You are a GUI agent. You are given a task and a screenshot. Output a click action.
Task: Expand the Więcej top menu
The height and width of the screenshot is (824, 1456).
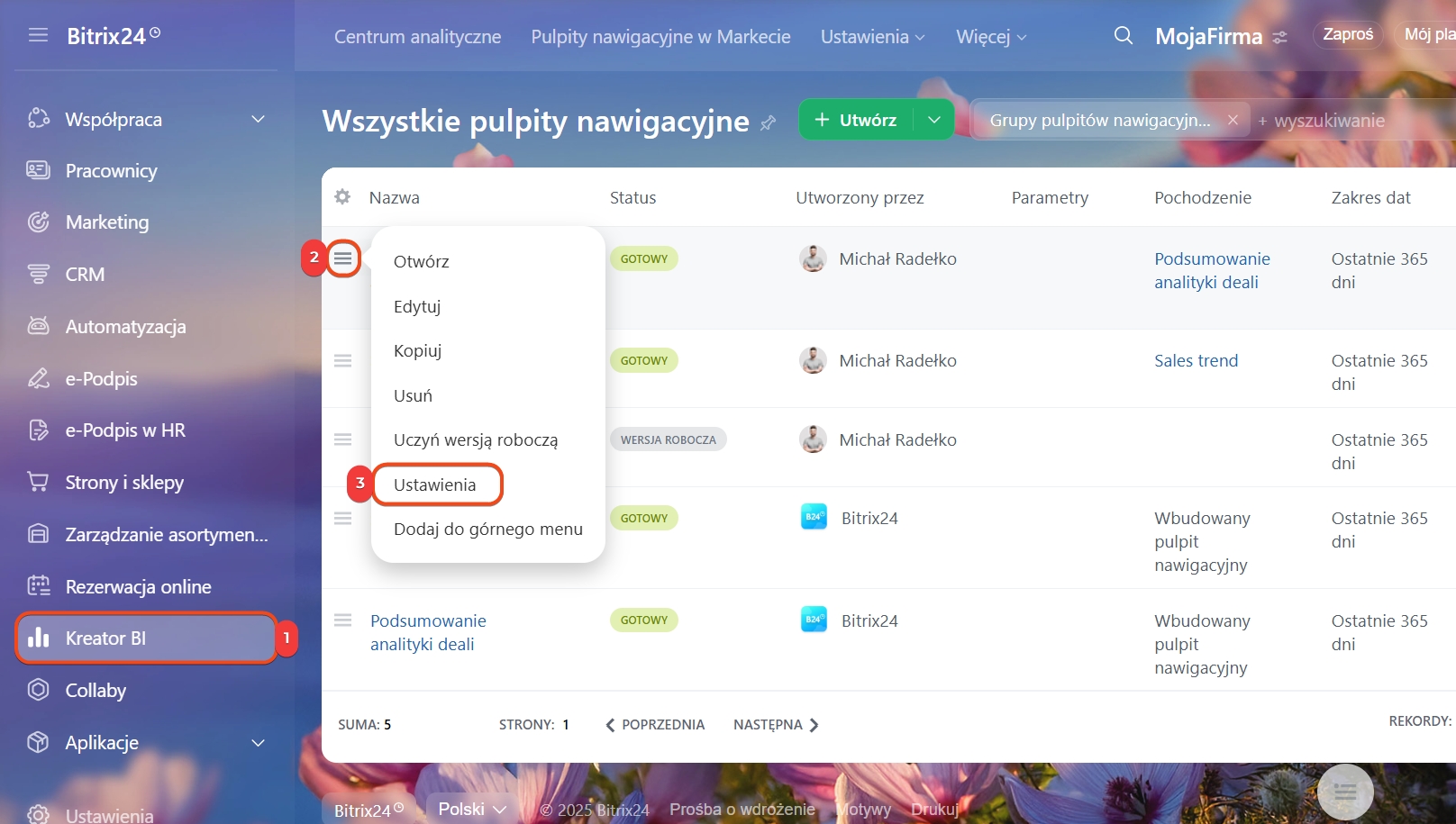990,37
